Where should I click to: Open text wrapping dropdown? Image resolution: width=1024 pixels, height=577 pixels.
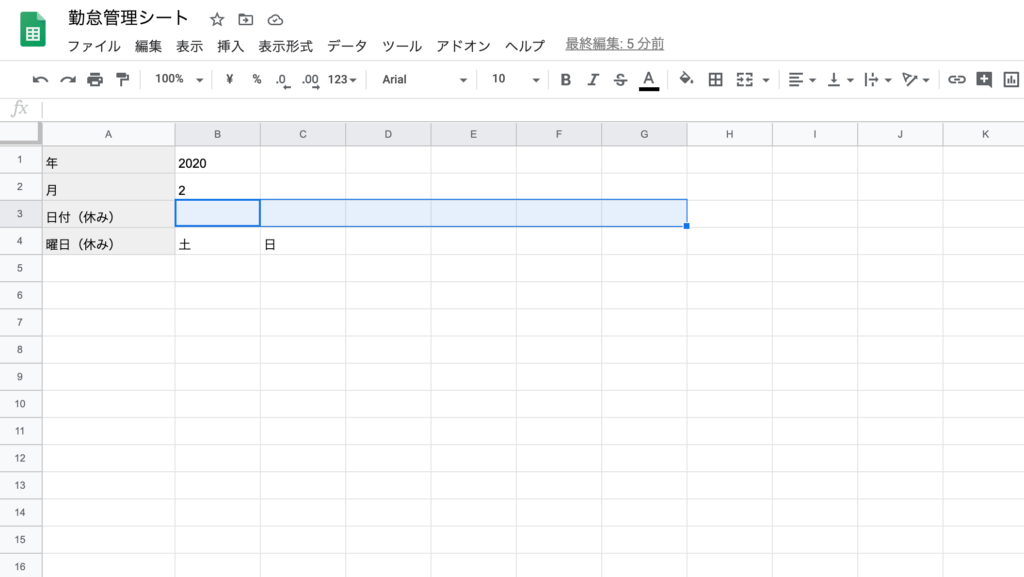click(x=877, y=80)
